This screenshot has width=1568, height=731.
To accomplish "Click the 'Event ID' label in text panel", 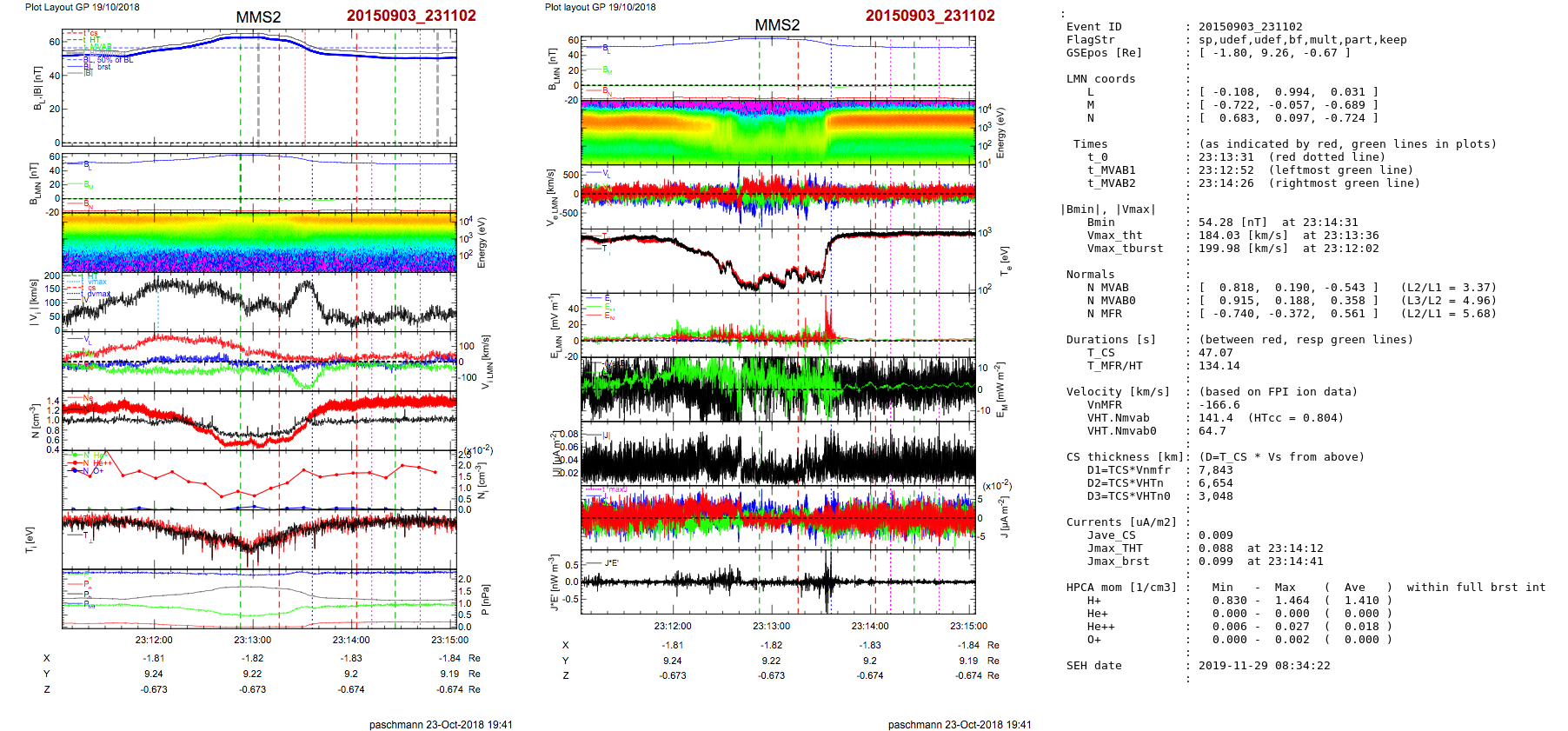I will [x=1093, y=27].
